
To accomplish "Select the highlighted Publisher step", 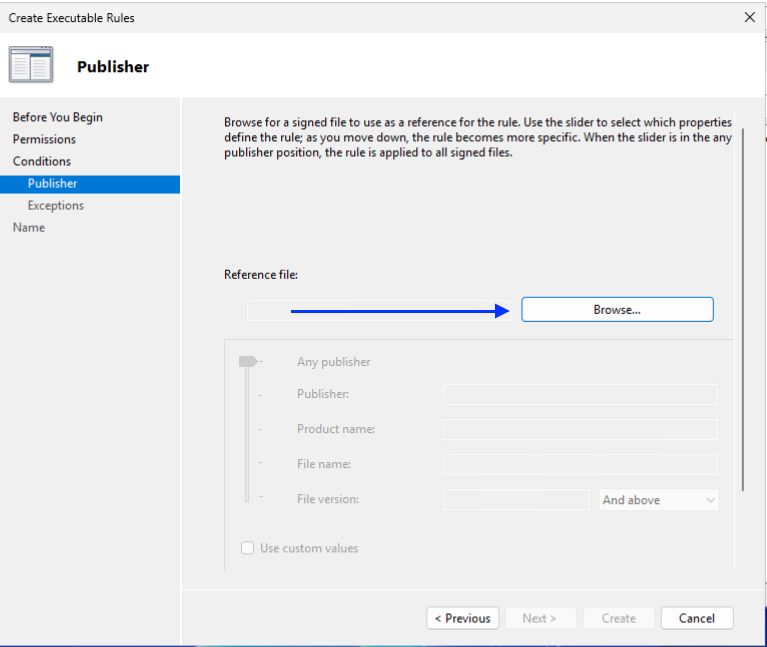I will click(90, 184).
